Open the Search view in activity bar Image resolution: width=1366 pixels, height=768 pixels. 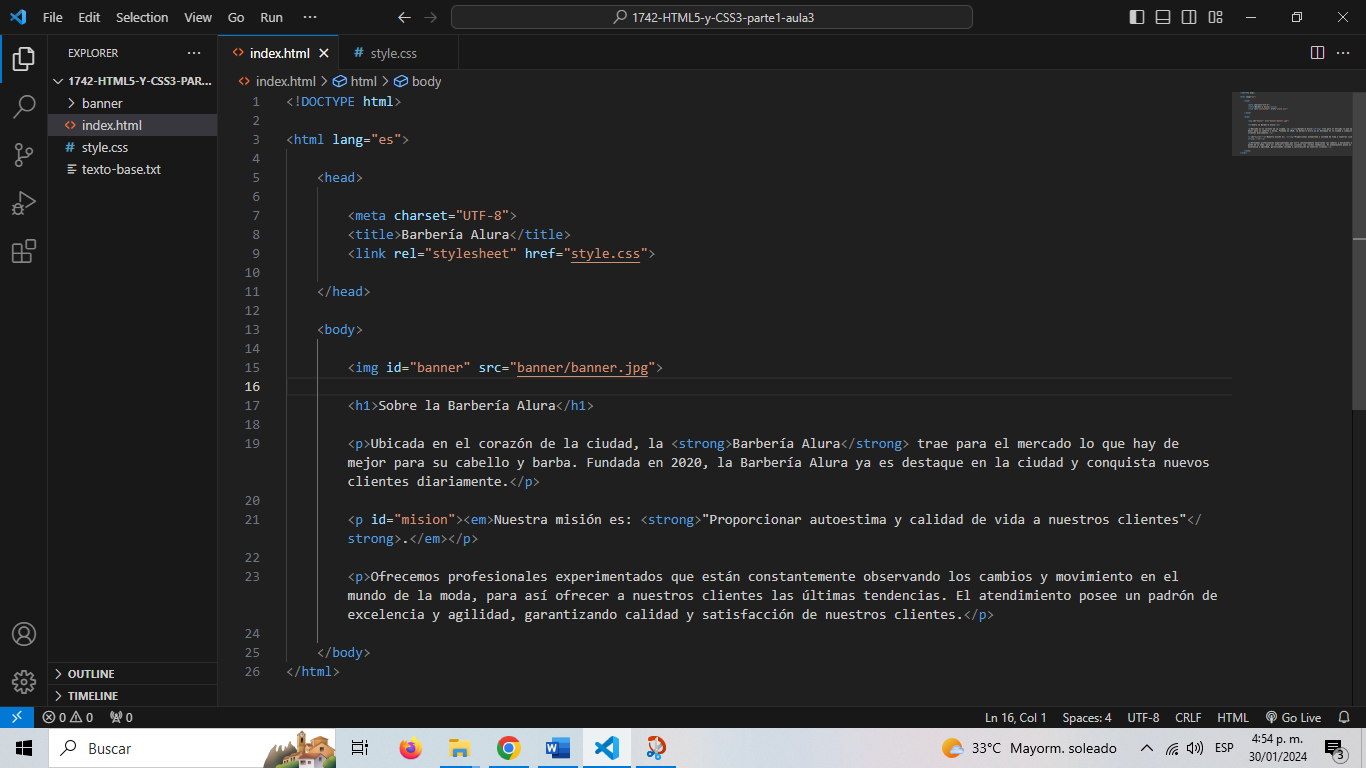click(x=24, y=107)
